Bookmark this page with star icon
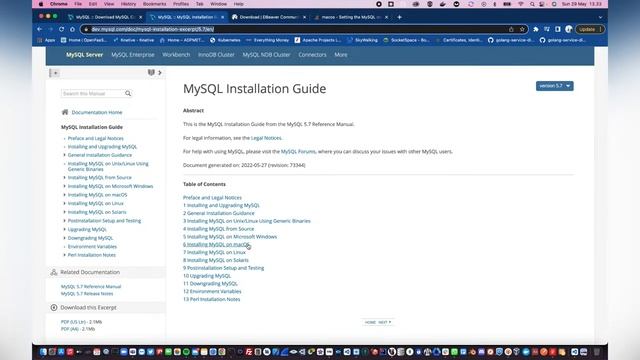 pos(522,29)
